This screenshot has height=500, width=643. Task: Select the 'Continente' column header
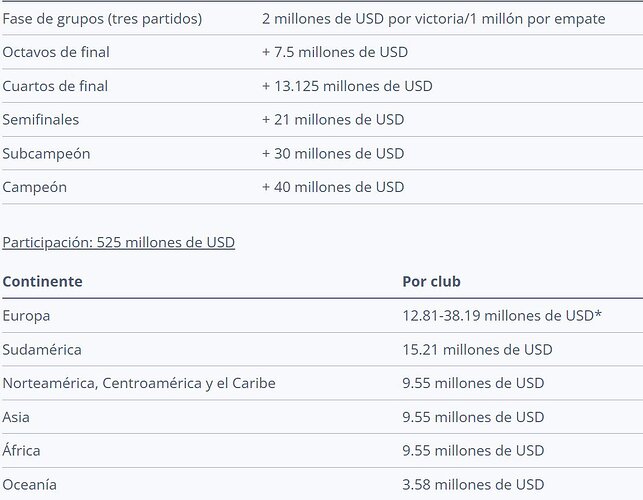point(42,281)
